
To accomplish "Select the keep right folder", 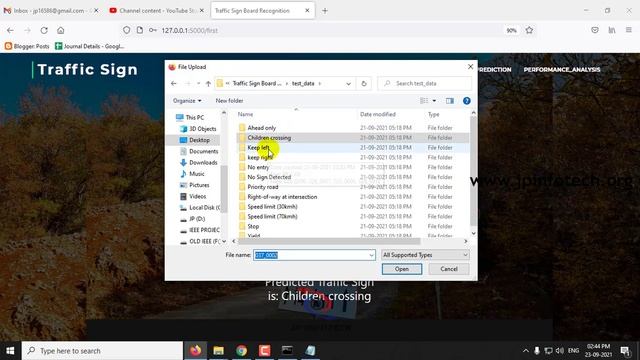I will click(260, 157).
